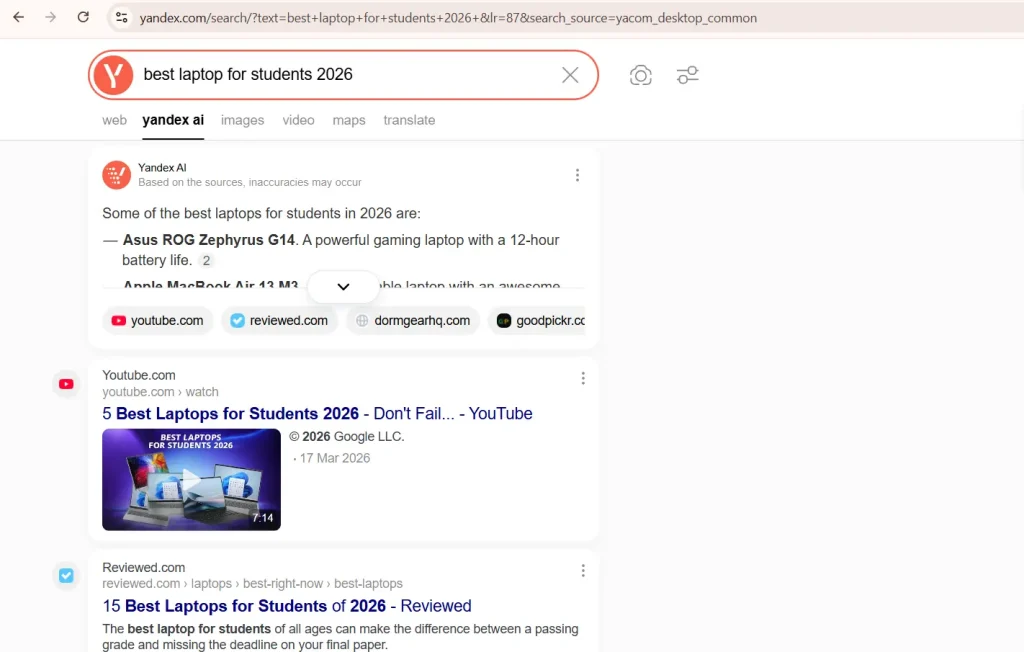The width and height of the screenshot is (1024, 652).
Task: Click the Yandex Y logo
Action: click(113, 75)
